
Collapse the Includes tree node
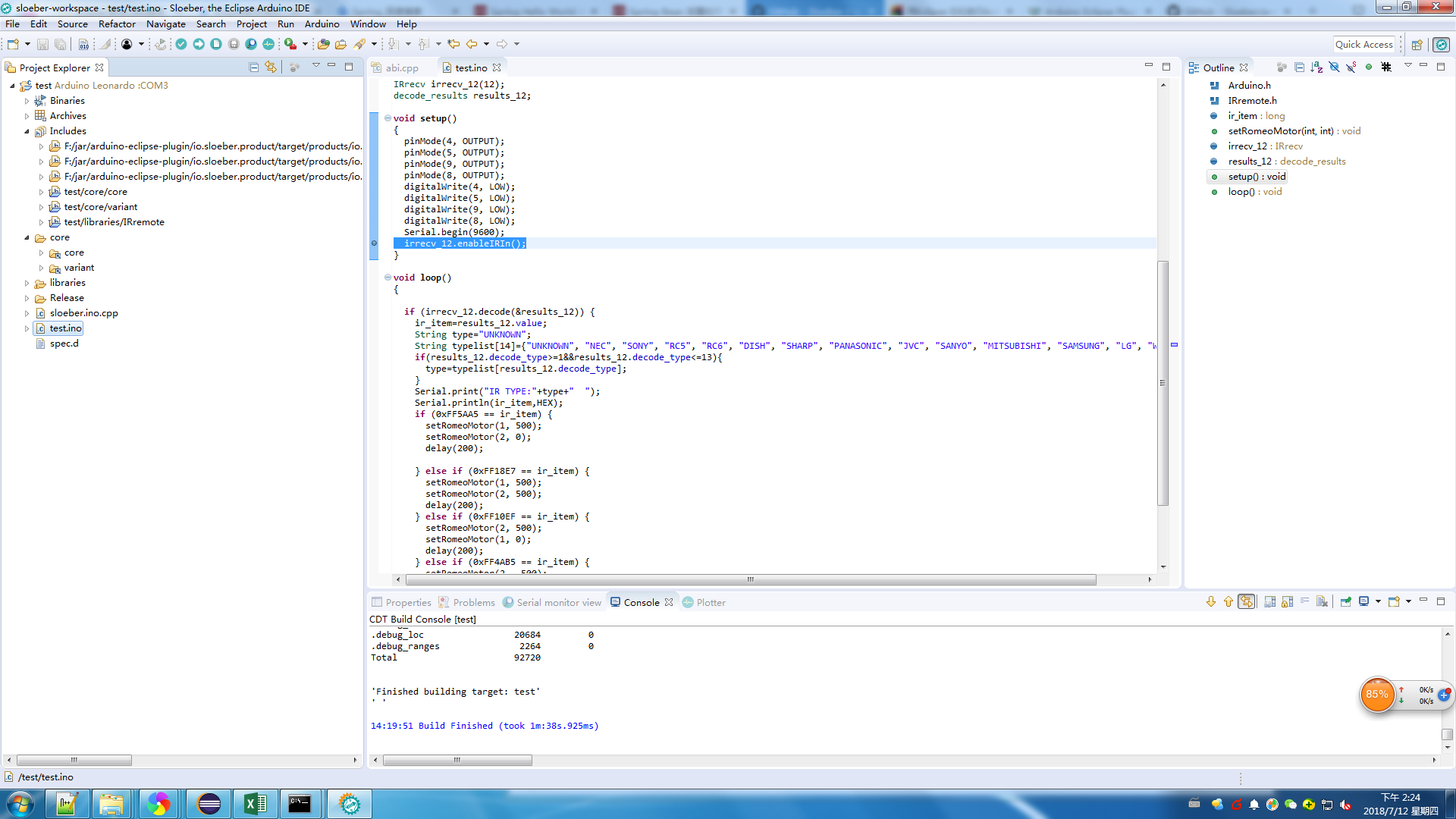coord(27,131)
